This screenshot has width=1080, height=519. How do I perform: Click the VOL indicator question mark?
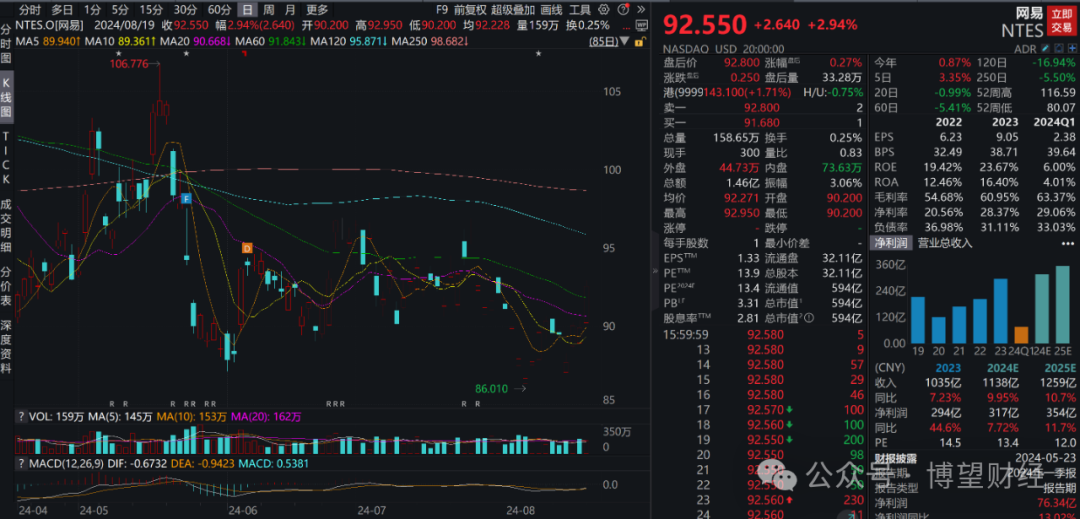(x=21, y=416)
